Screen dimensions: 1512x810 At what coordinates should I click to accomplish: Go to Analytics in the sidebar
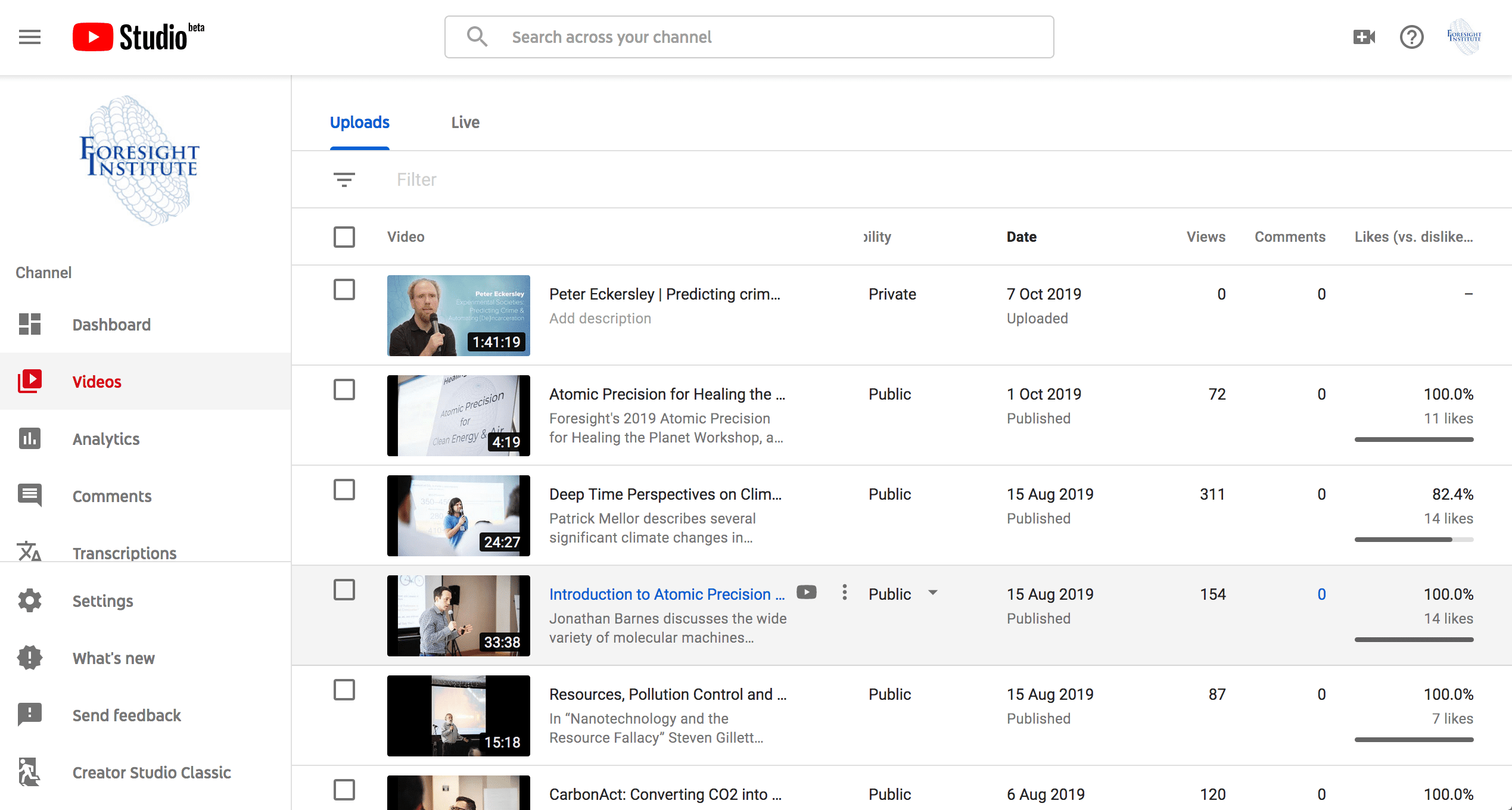click(x=105, y=439)
